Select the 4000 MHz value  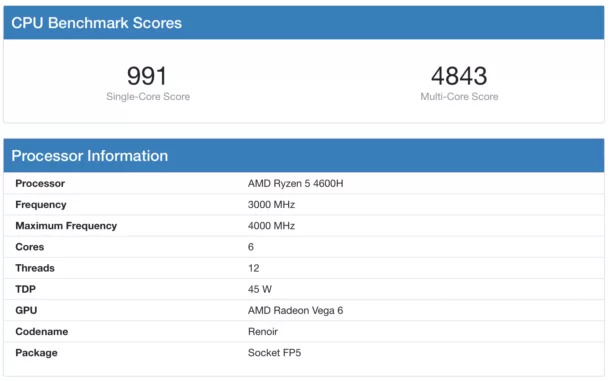271,226
